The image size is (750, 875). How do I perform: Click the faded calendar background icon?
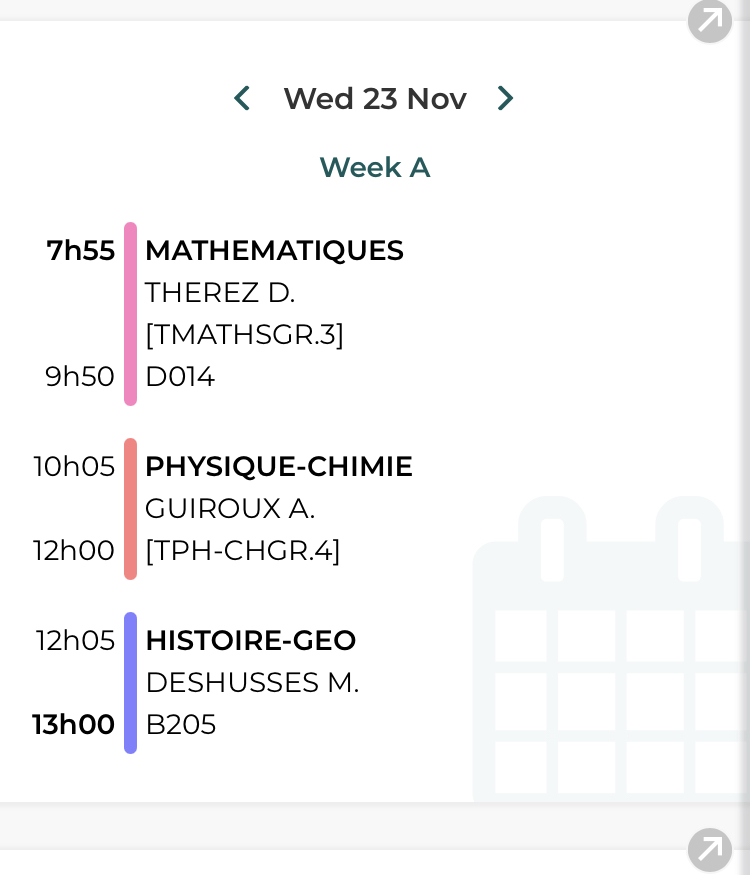tap(610, 650)
